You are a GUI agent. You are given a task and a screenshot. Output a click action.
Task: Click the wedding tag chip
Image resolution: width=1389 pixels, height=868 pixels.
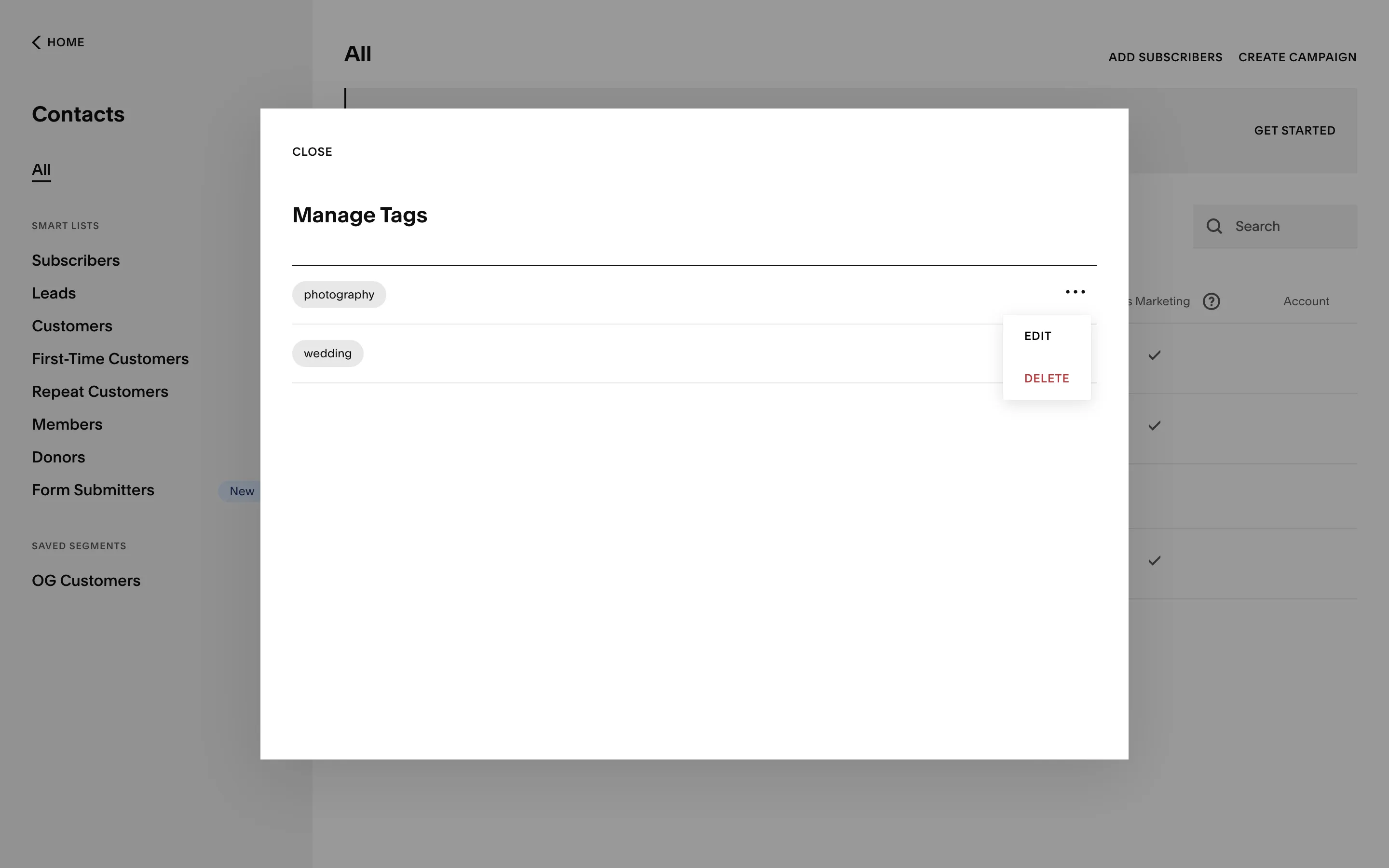[327, 353]
